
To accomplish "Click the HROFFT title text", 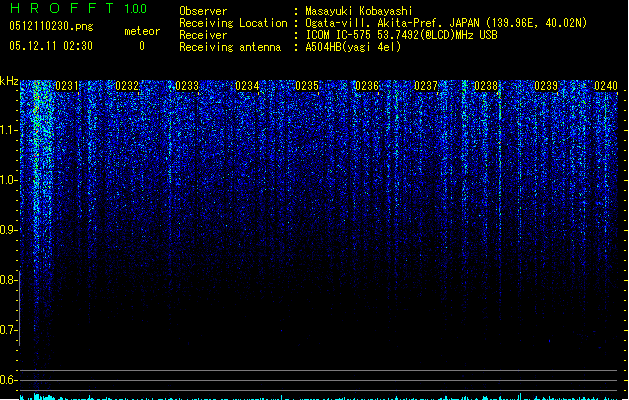I will tap(62, 8).
